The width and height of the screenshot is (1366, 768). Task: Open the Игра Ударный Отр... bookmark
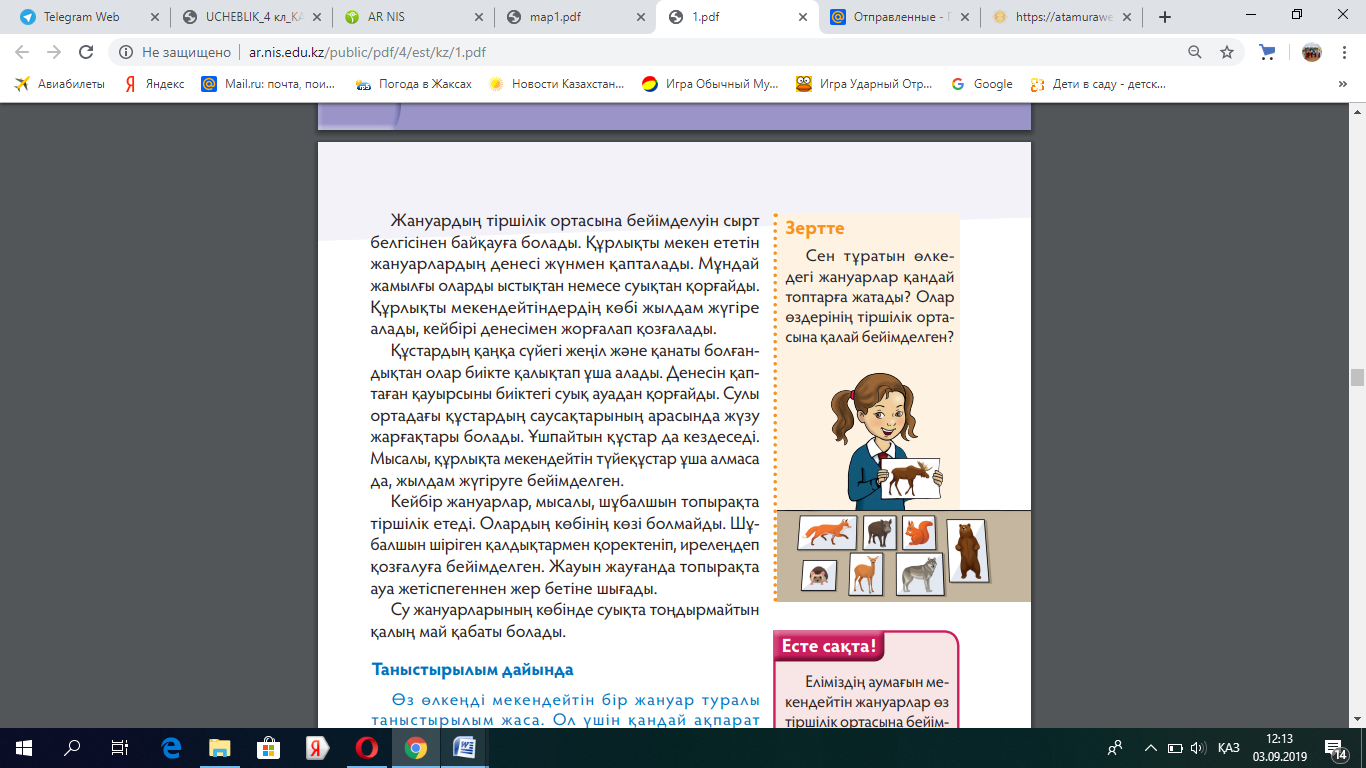coord(865,84)
